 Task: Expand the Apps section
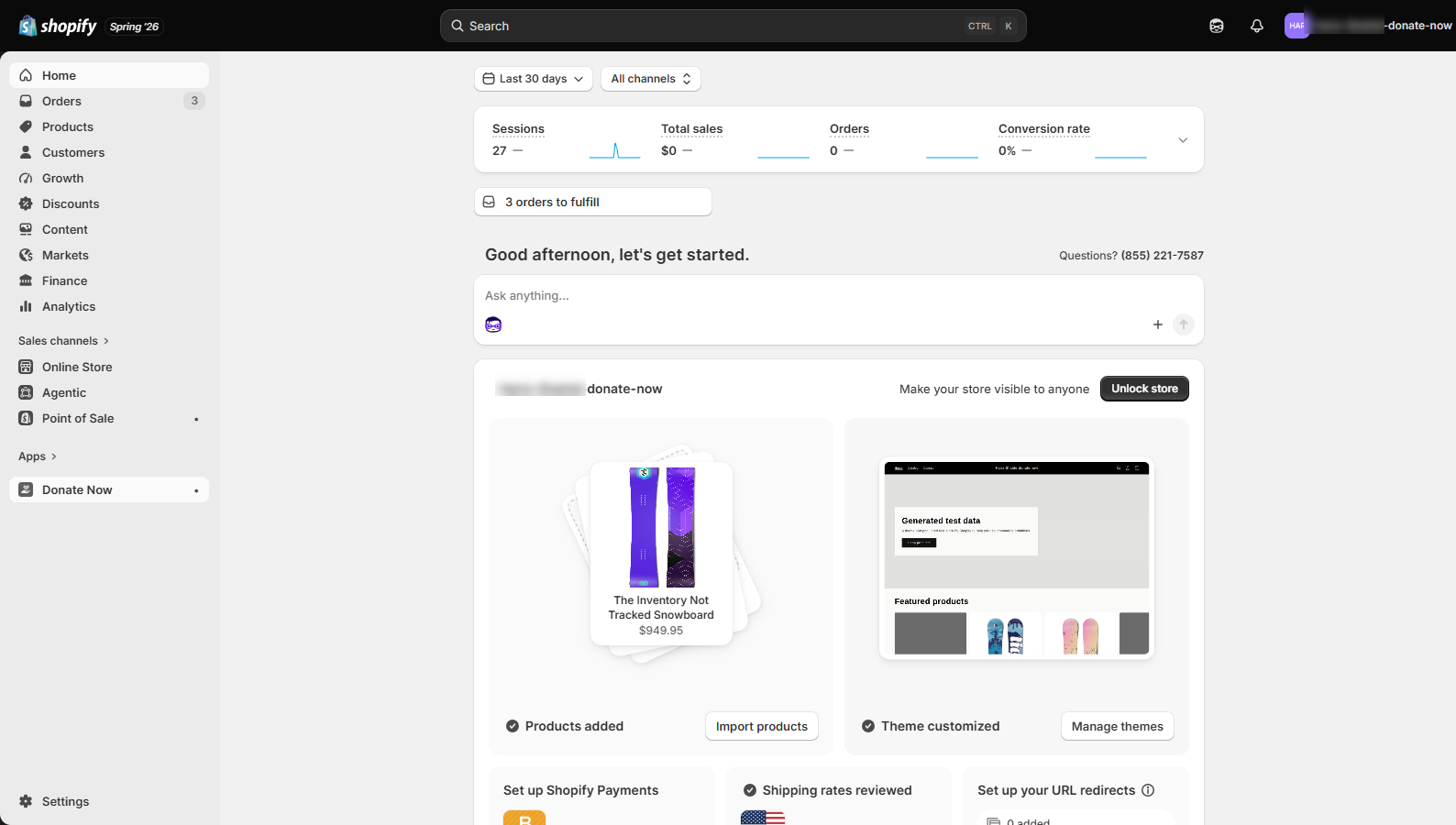[38, 456]
